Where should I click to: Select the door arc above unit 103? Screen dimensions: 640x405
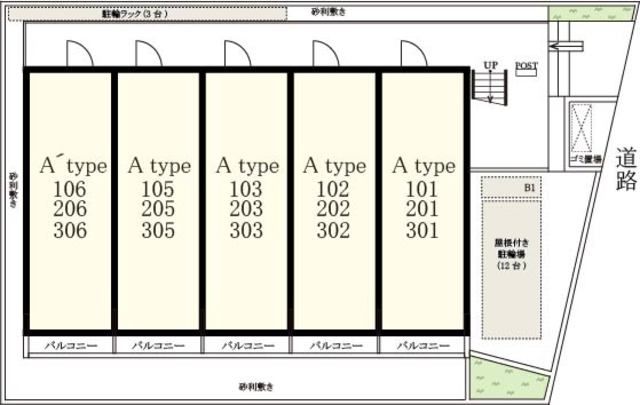(x=237, y=54)
